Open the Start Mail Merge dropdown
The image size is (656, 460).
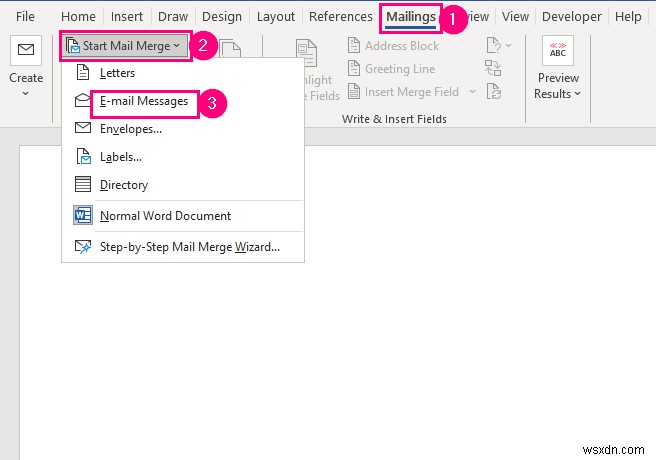(x=126, y=46)
